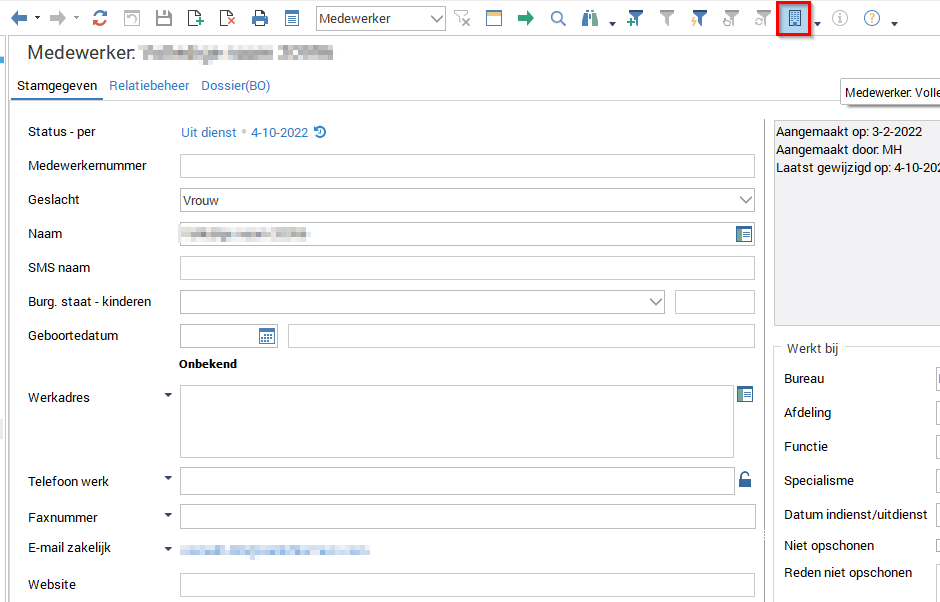Open the question mark help icon
The width and height of the screenshot is (940, 602).
[x=872, y=18]
